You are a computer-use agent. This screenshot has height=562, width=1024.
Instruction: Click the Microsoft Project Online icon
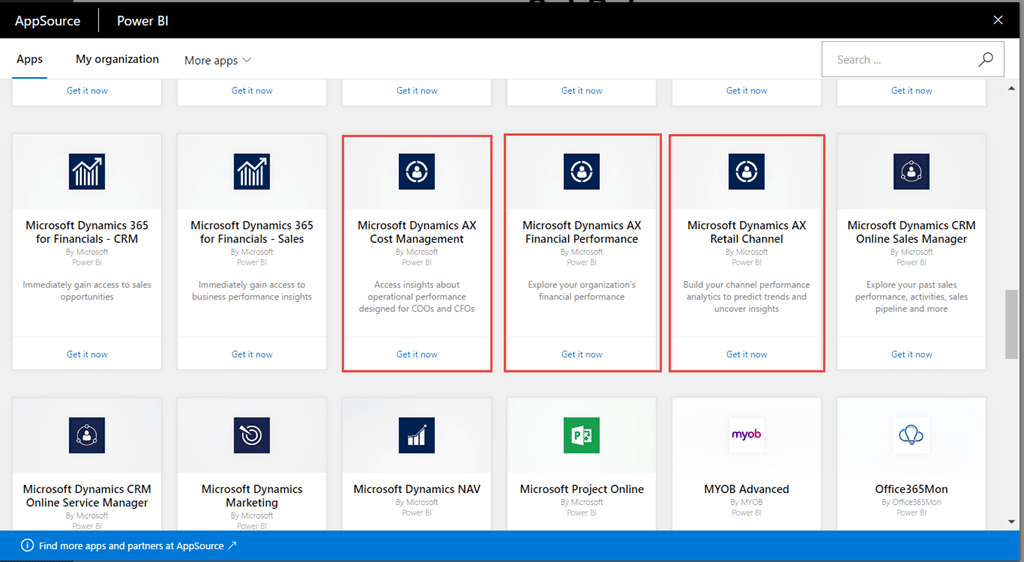(x=581, y=435)
